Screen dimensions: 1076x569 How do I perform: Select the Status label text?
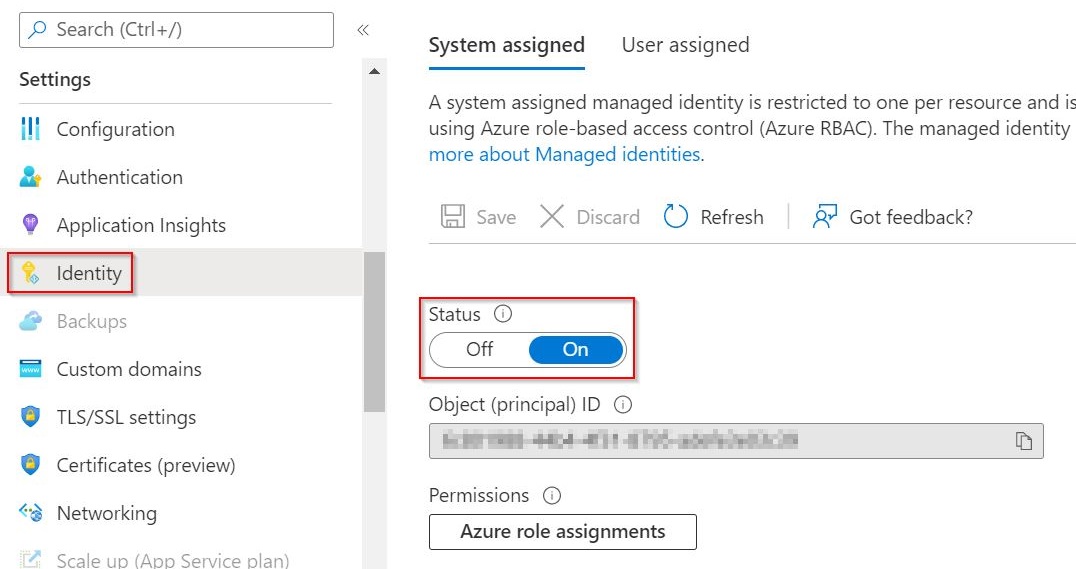(454, 314)
